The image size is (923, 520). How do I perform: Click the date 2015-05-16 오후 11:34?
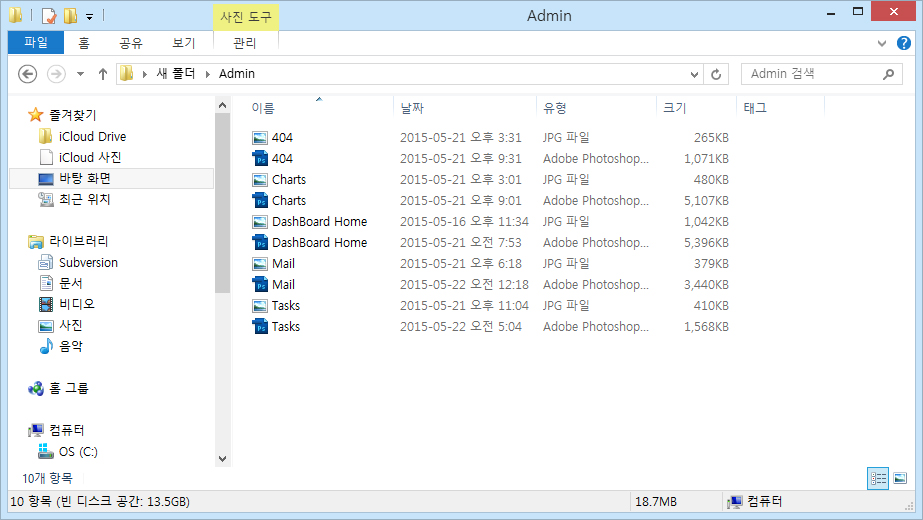(x=464, y=221)
